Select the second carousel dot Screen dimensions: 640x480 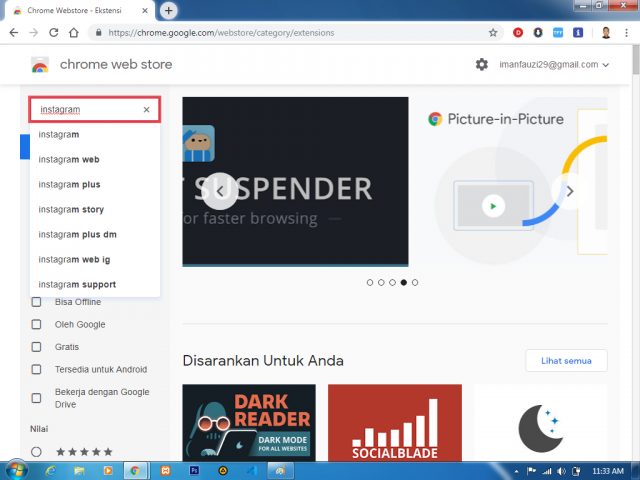tap(381, 282)
